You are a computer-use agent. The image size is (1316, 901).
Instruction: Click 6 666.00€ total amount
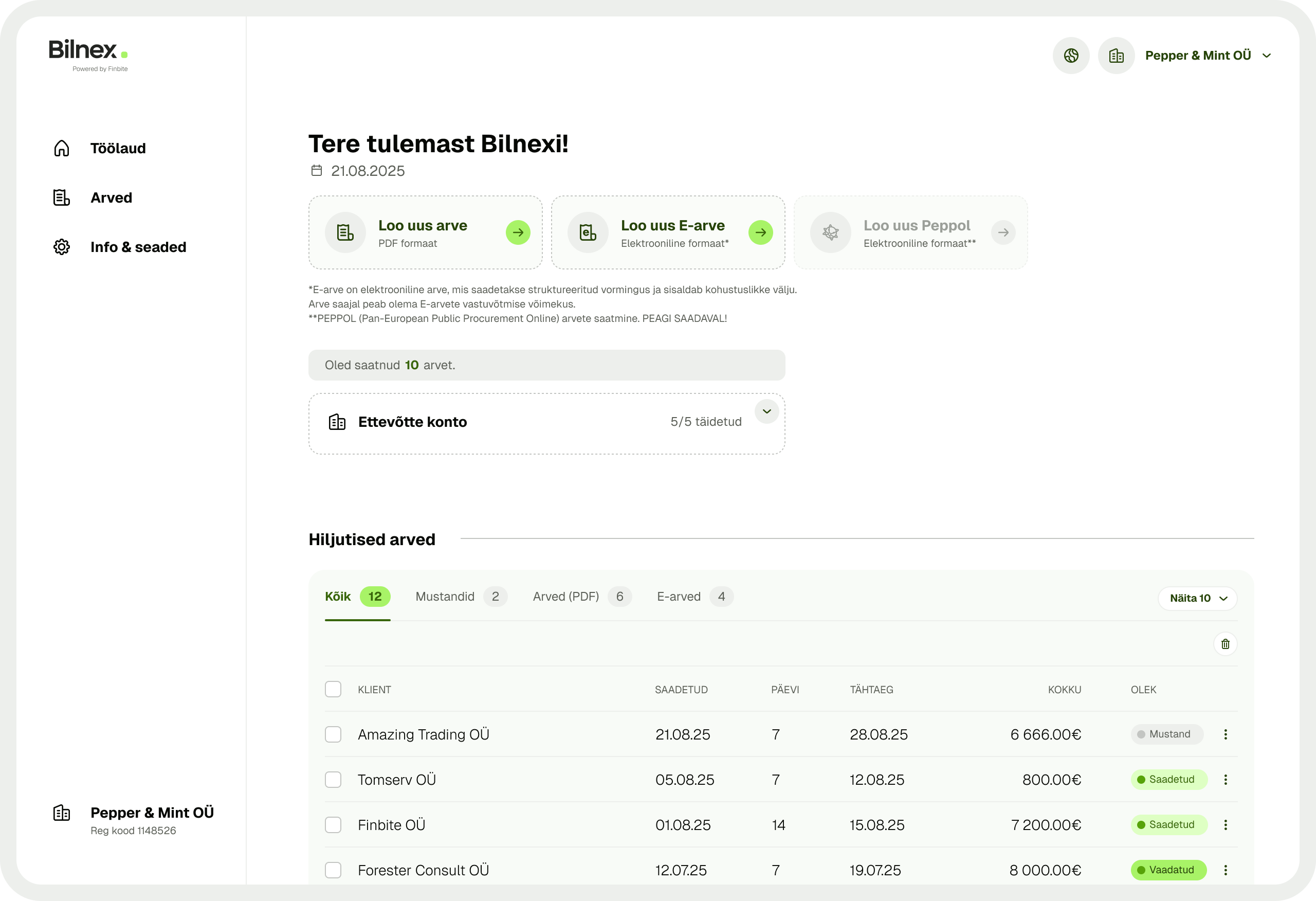pyautogui.click(x=1046, y=734)
